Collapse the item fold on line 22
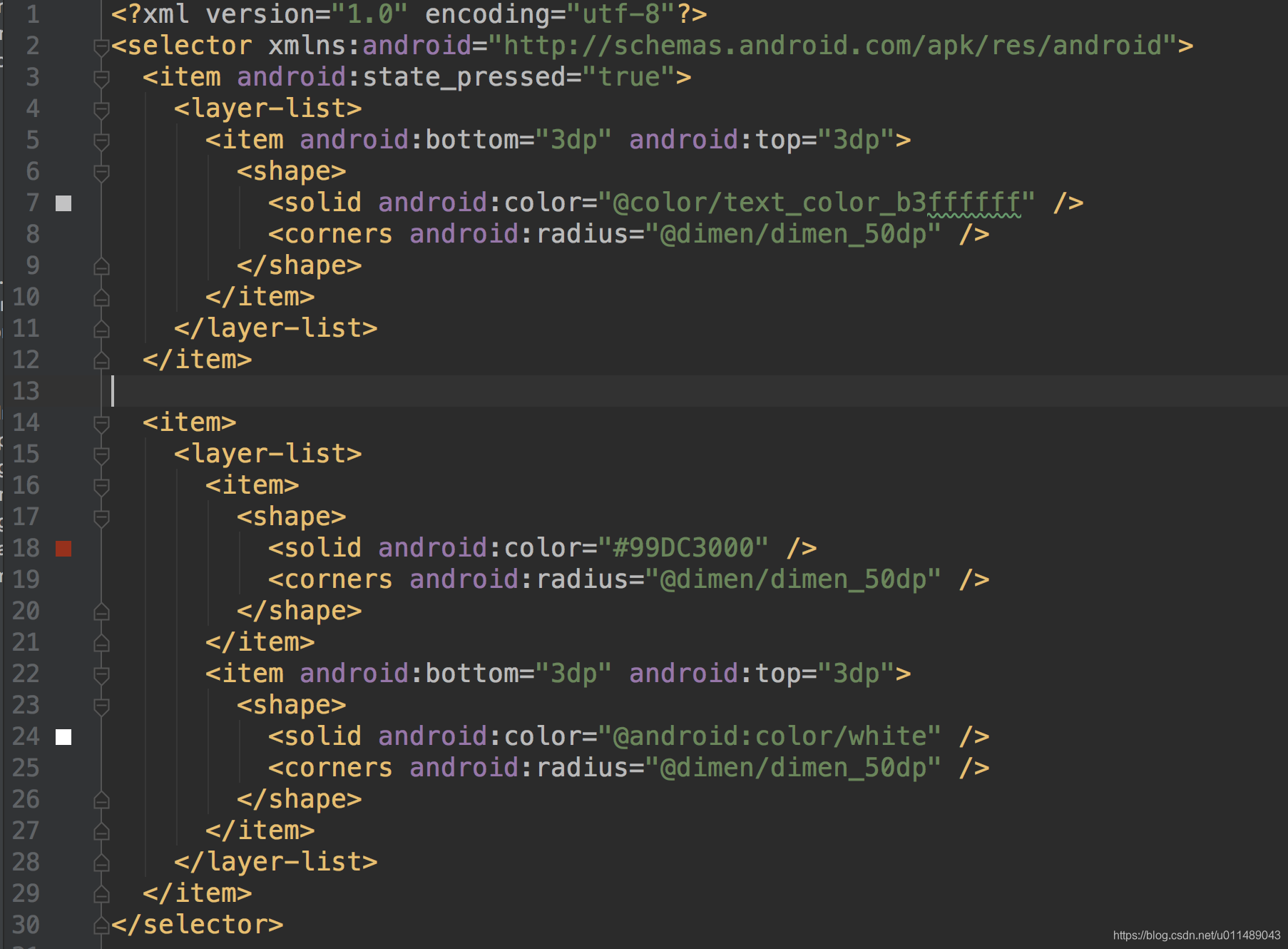This screenshot has width=1288, height=949. (101, 675)
